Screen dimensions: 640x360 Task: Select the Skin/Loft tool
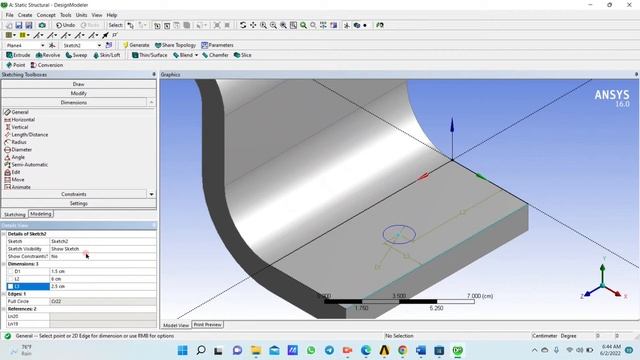coord(107,55)
